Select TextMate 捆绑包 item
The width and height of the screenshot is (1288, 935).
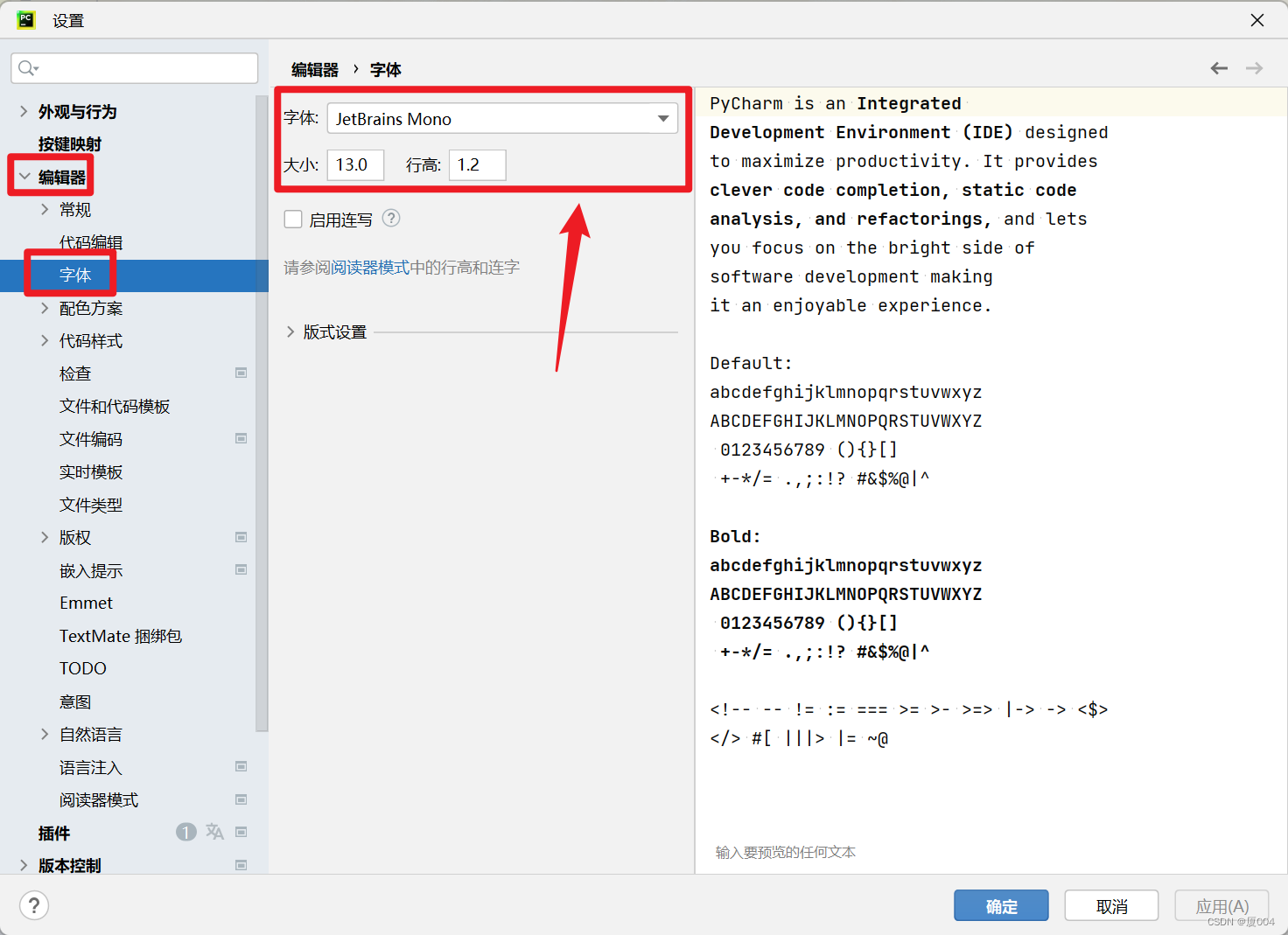[x=121, y=636]
